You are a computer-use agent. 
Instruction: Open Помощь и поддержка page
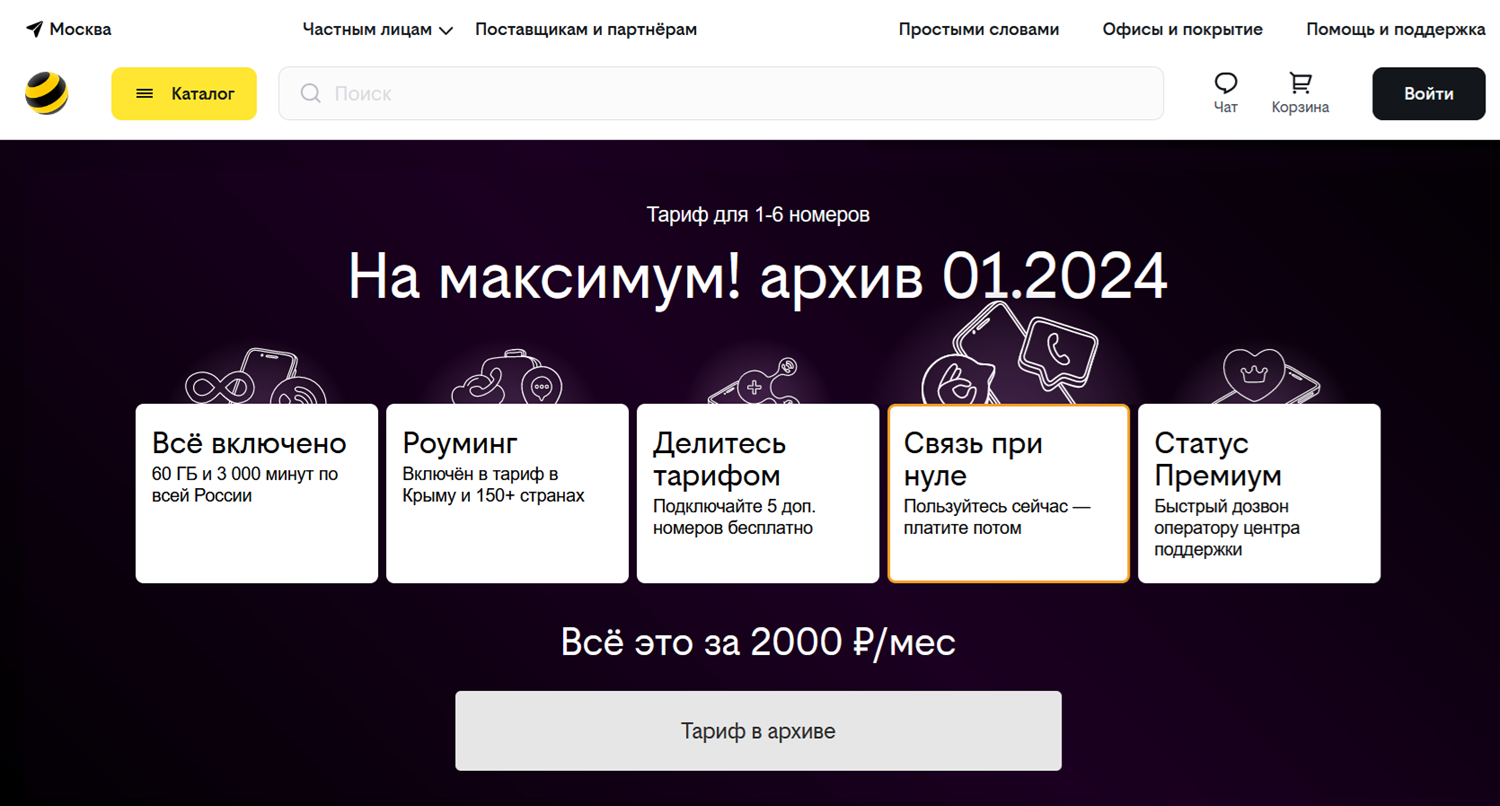coord(1396,29)
